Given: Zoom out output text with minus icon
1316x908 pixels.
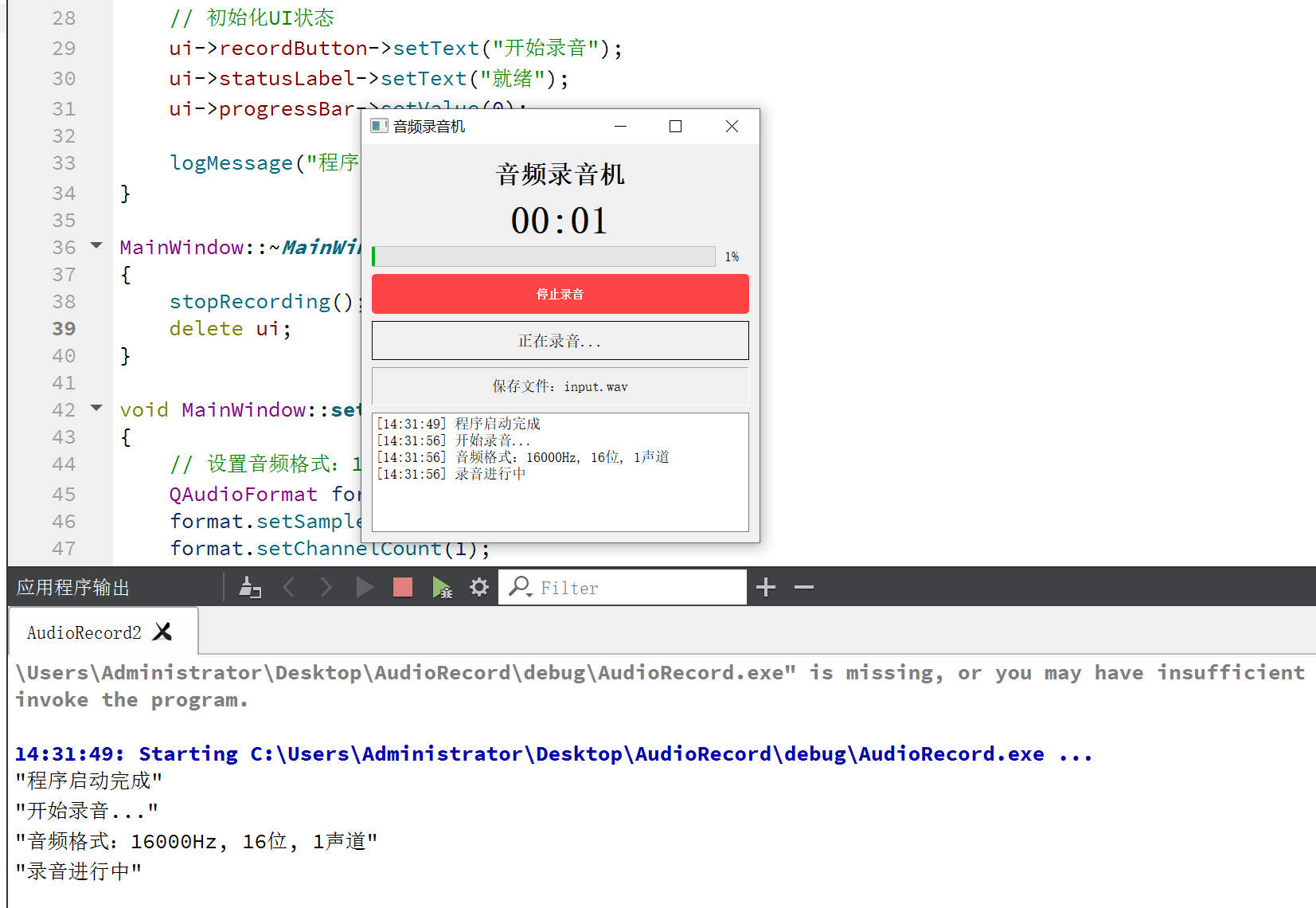Looking at the screenshot, I should 804,588.
